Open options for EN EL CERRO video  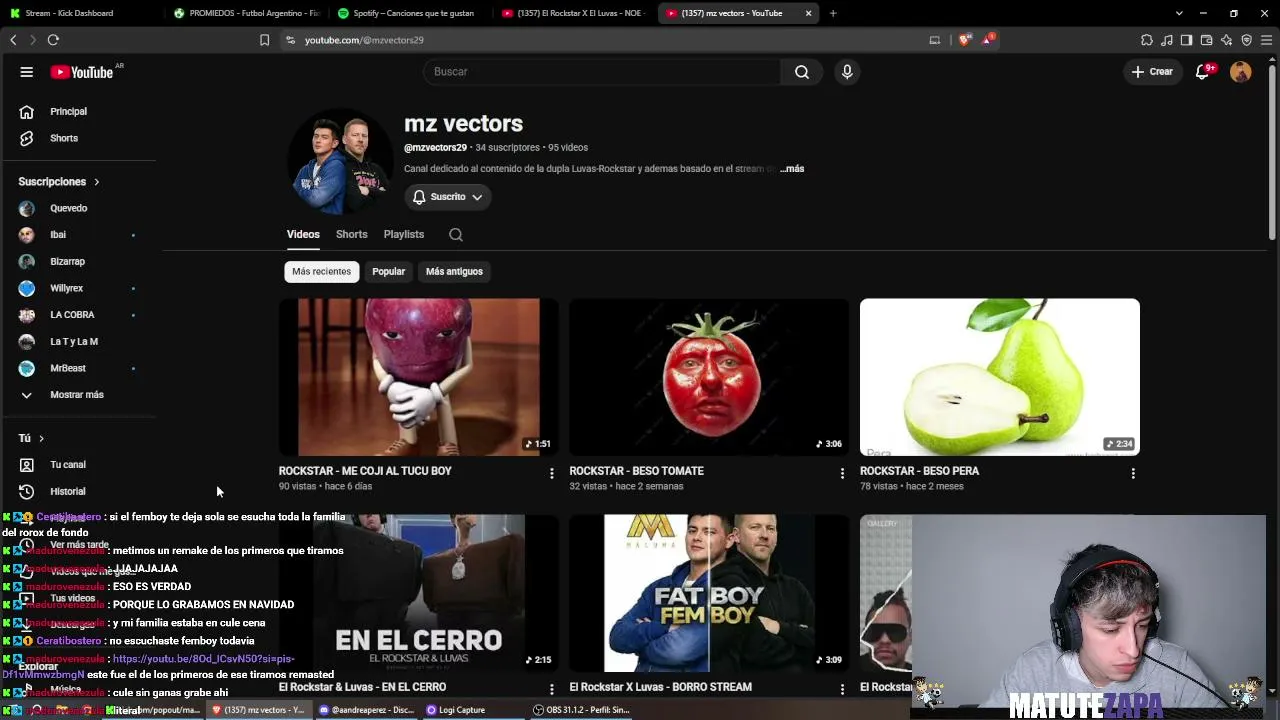551,689
